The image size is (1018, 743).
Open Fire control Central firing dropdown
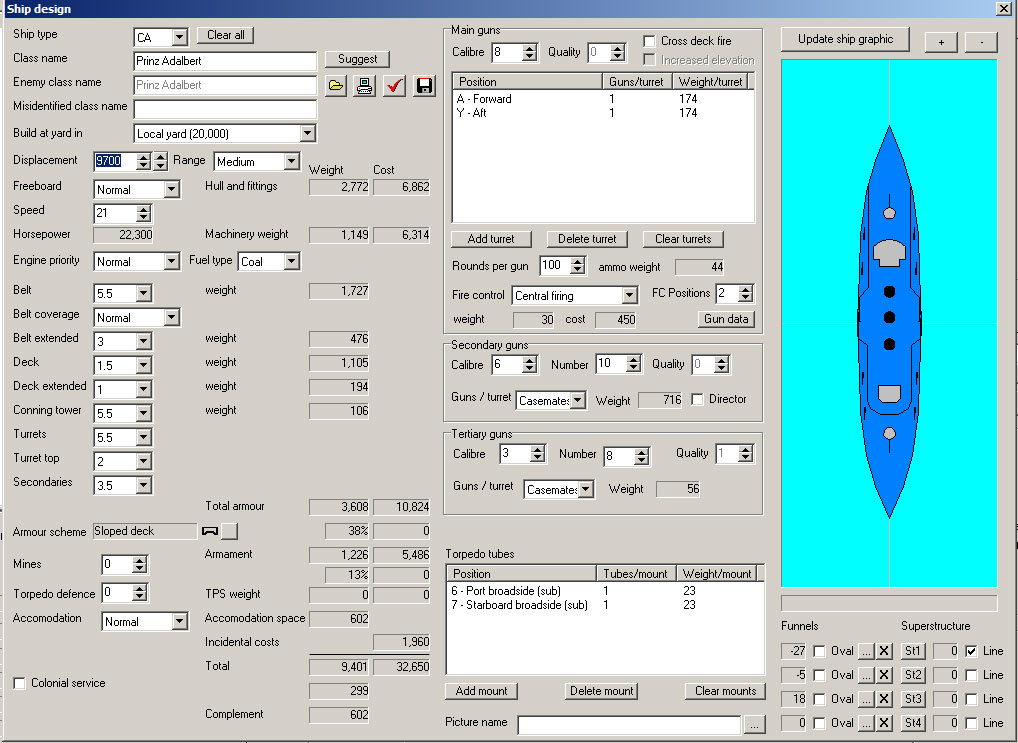tap(629, 296)
